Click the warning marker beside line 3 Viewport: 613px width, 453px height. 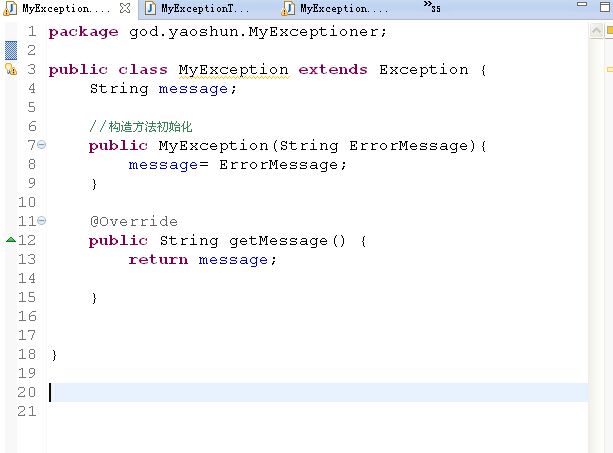(11, 70)
